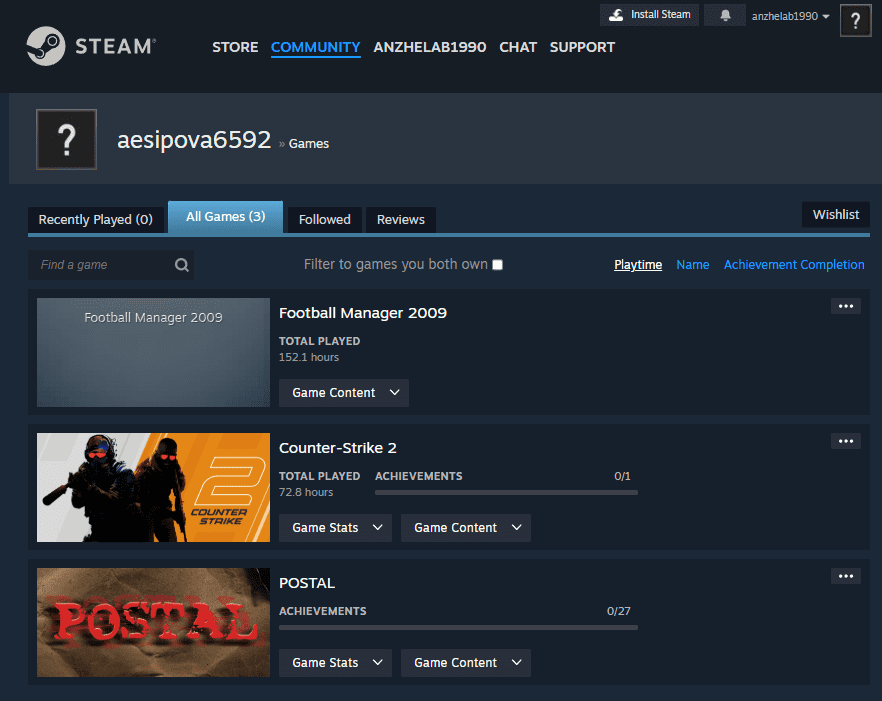Sort the games list by Name
Viewport: 882px width, 701px height.
click(x=693, y=264)
